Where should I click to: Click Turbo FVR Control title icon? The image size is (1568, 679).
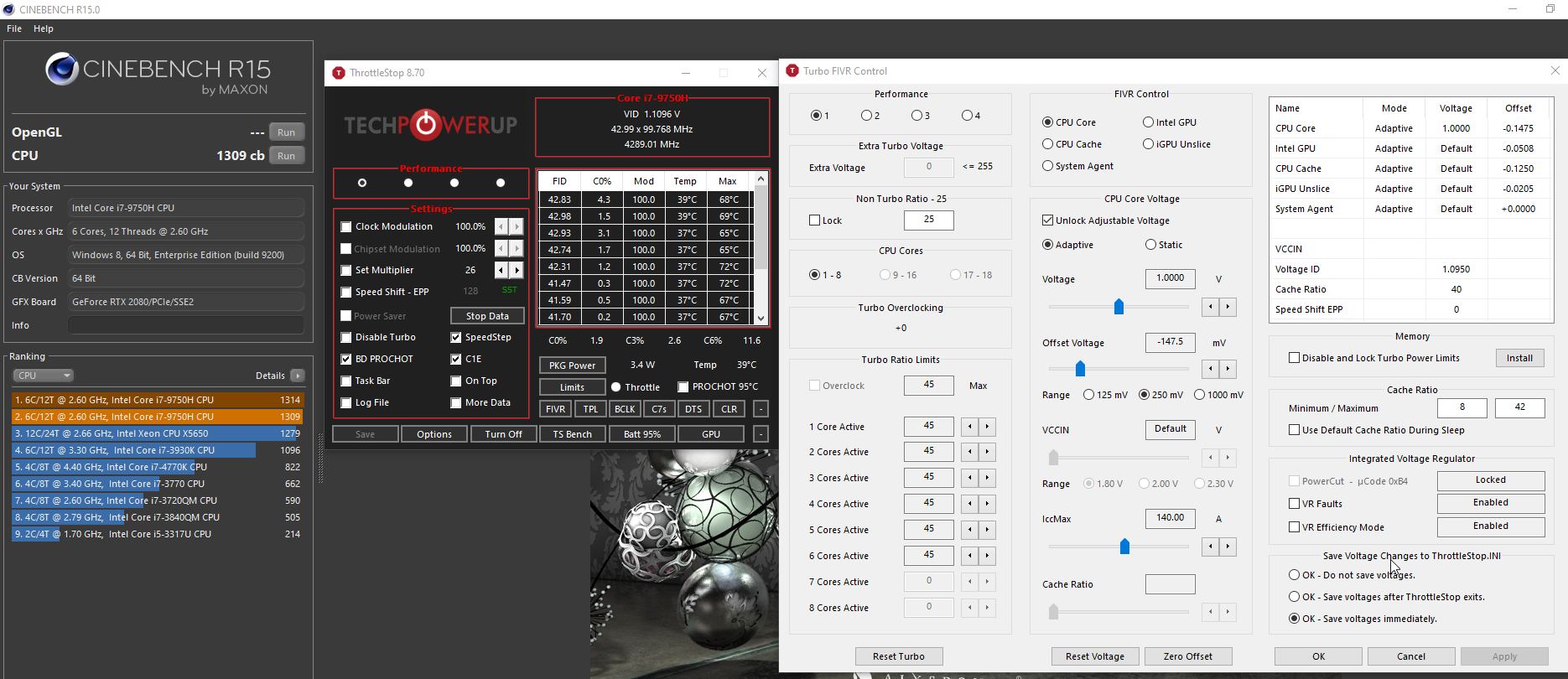pyautogui.click(x=792, y=71)
